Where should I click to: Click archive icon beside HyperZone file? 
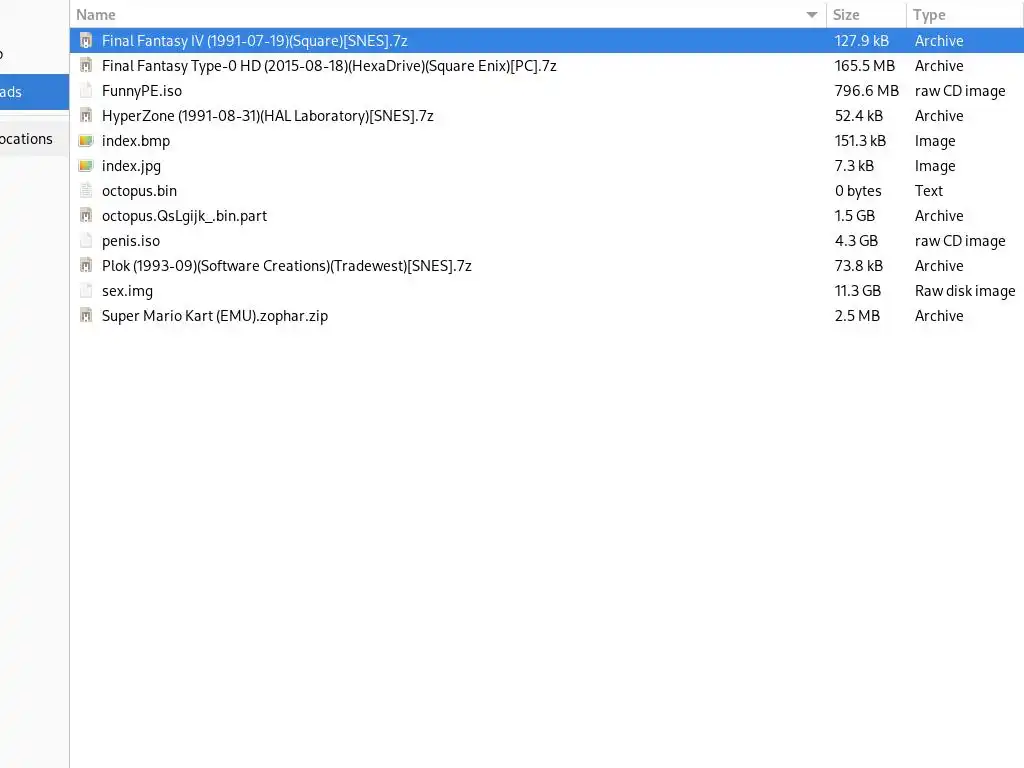click(x=86, y=116)
